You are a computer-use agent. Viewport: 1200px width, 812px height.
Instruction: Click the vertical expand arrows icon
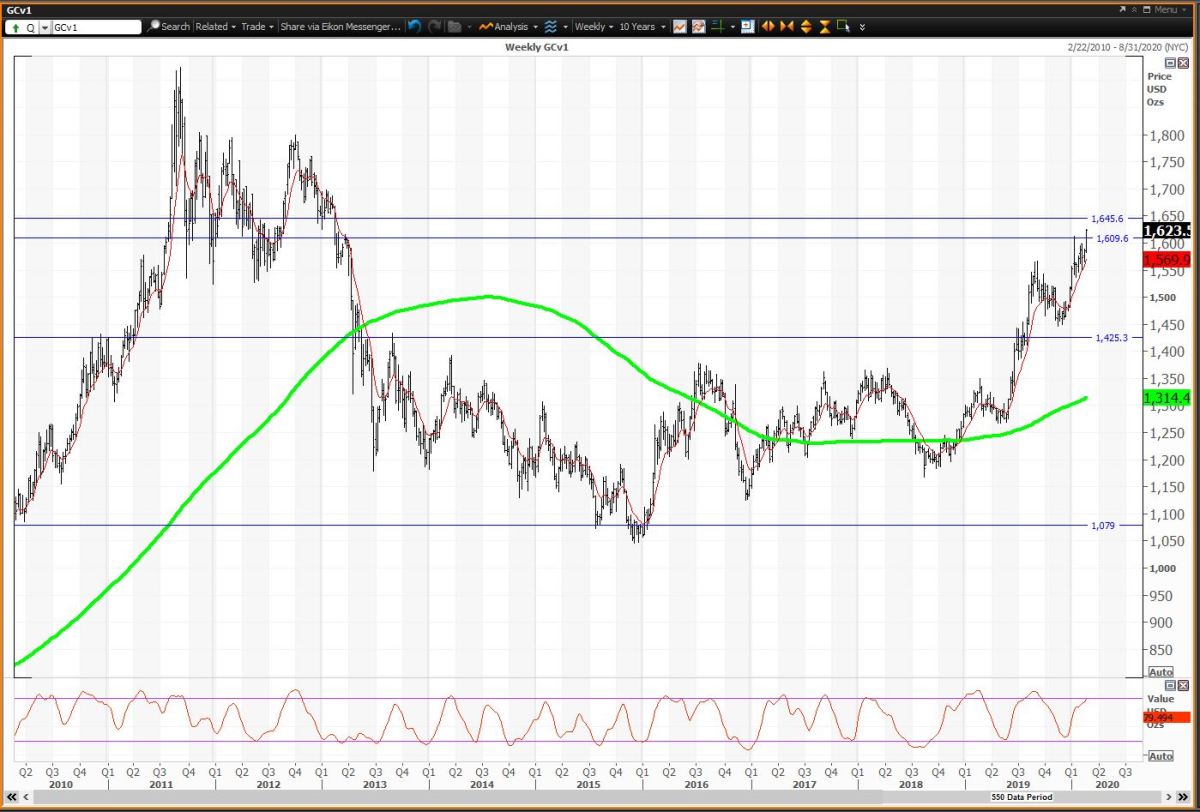[x=806, y=27]
